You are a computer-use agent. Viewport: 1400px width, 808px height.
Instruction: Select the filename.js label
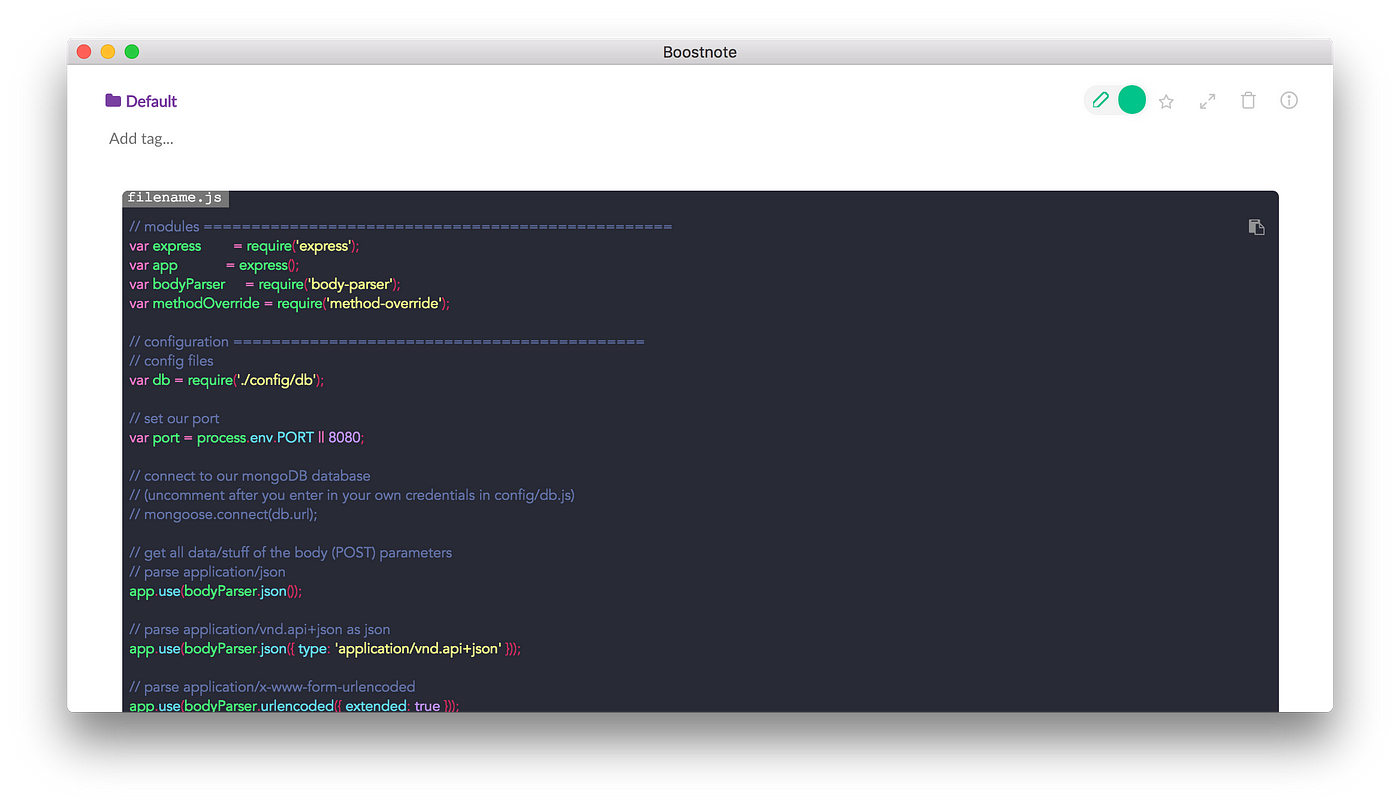point(175,198)
